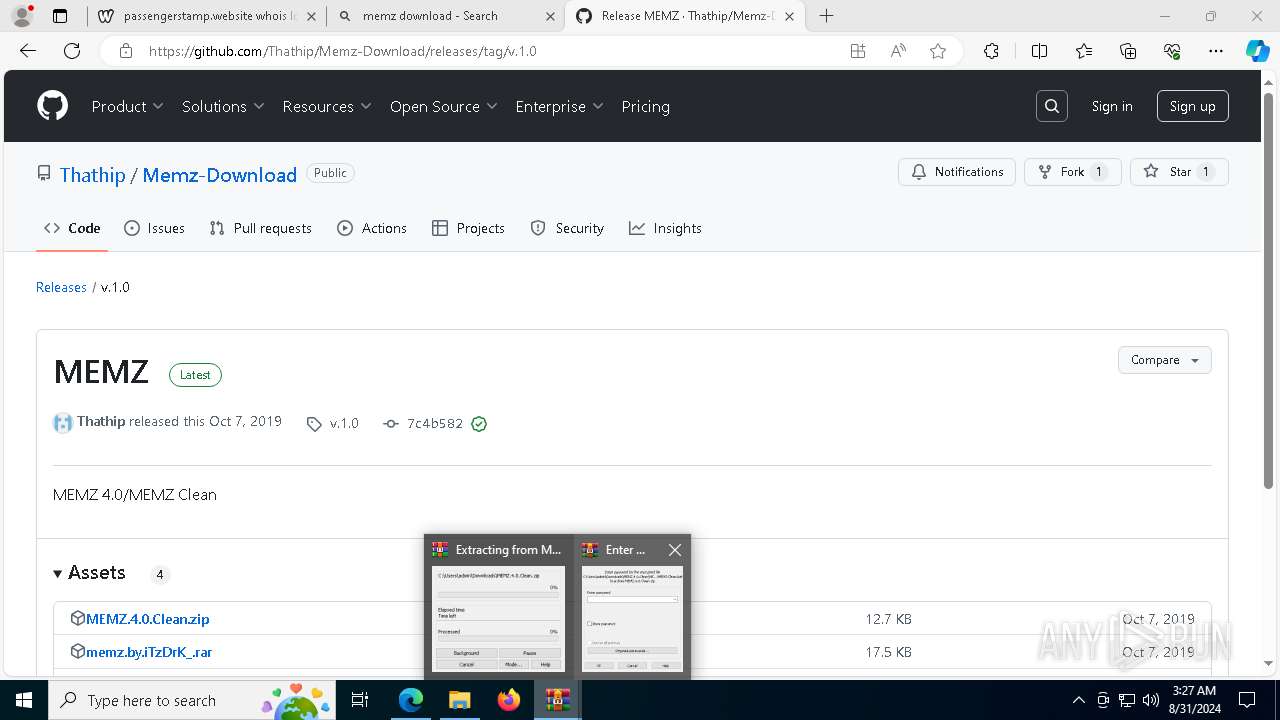Image resolution: width=1280 pixels, height=720 pixels.
Task: Open the GitHub home logo
Action: 53,106
